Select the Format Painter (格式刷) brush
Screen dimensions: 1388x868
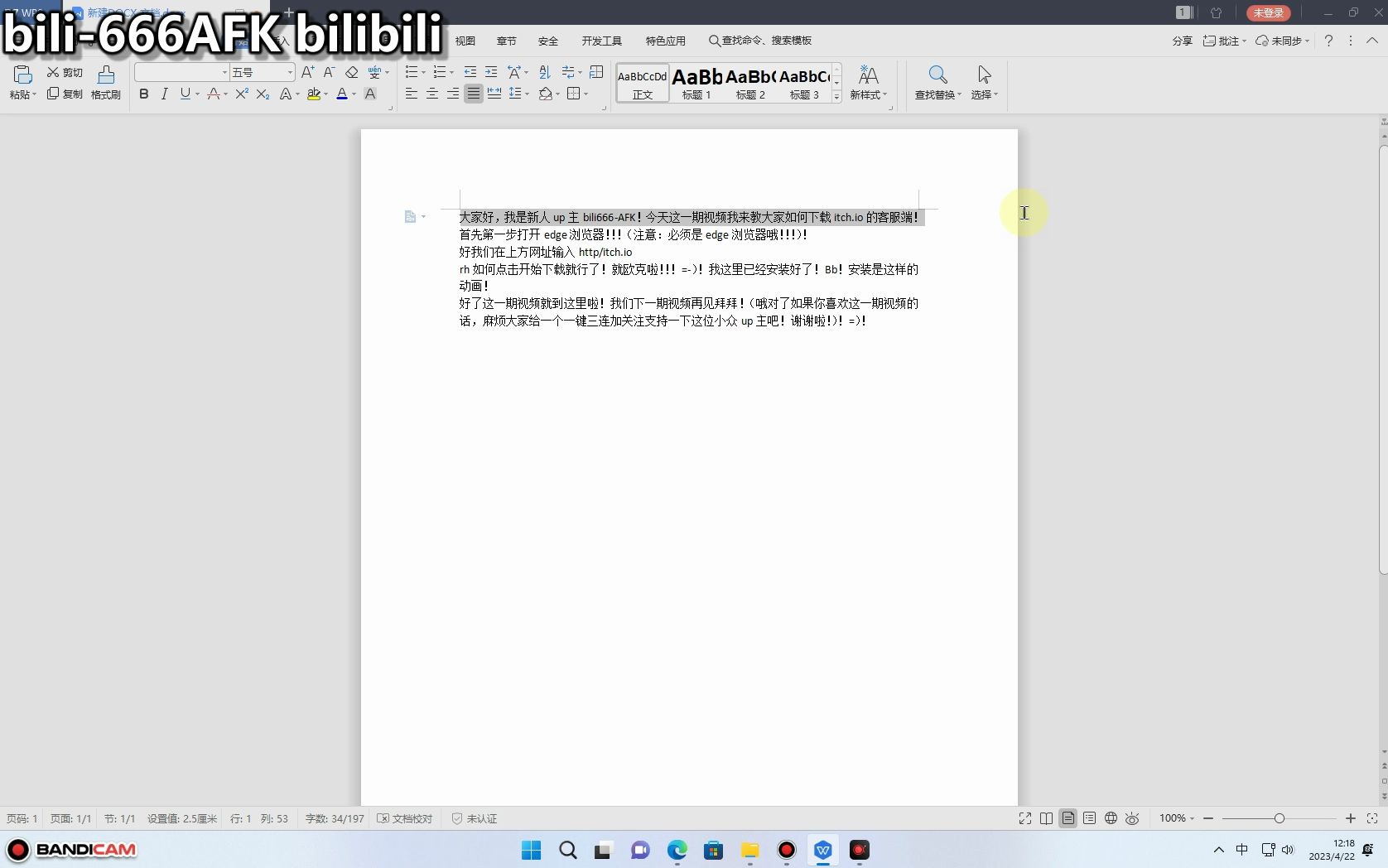pyautogui.click(x=106, y=83)
